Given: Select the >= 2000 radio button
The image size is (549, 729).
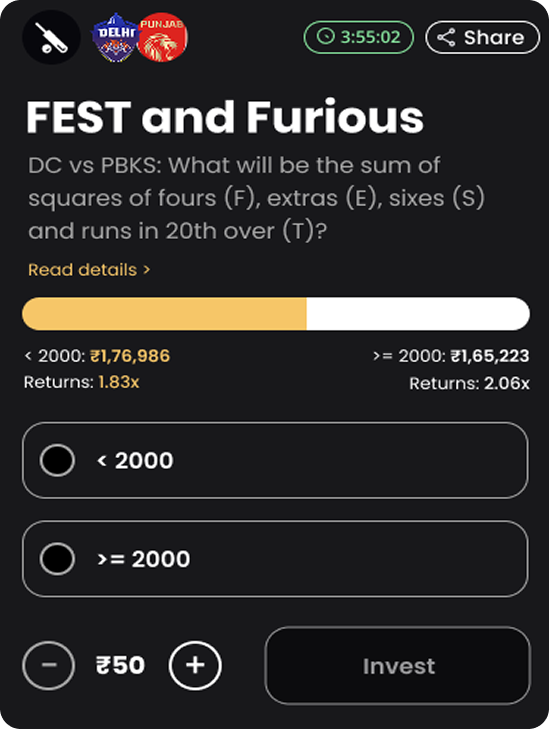Looking at the screenshot, I should point(57,558).
